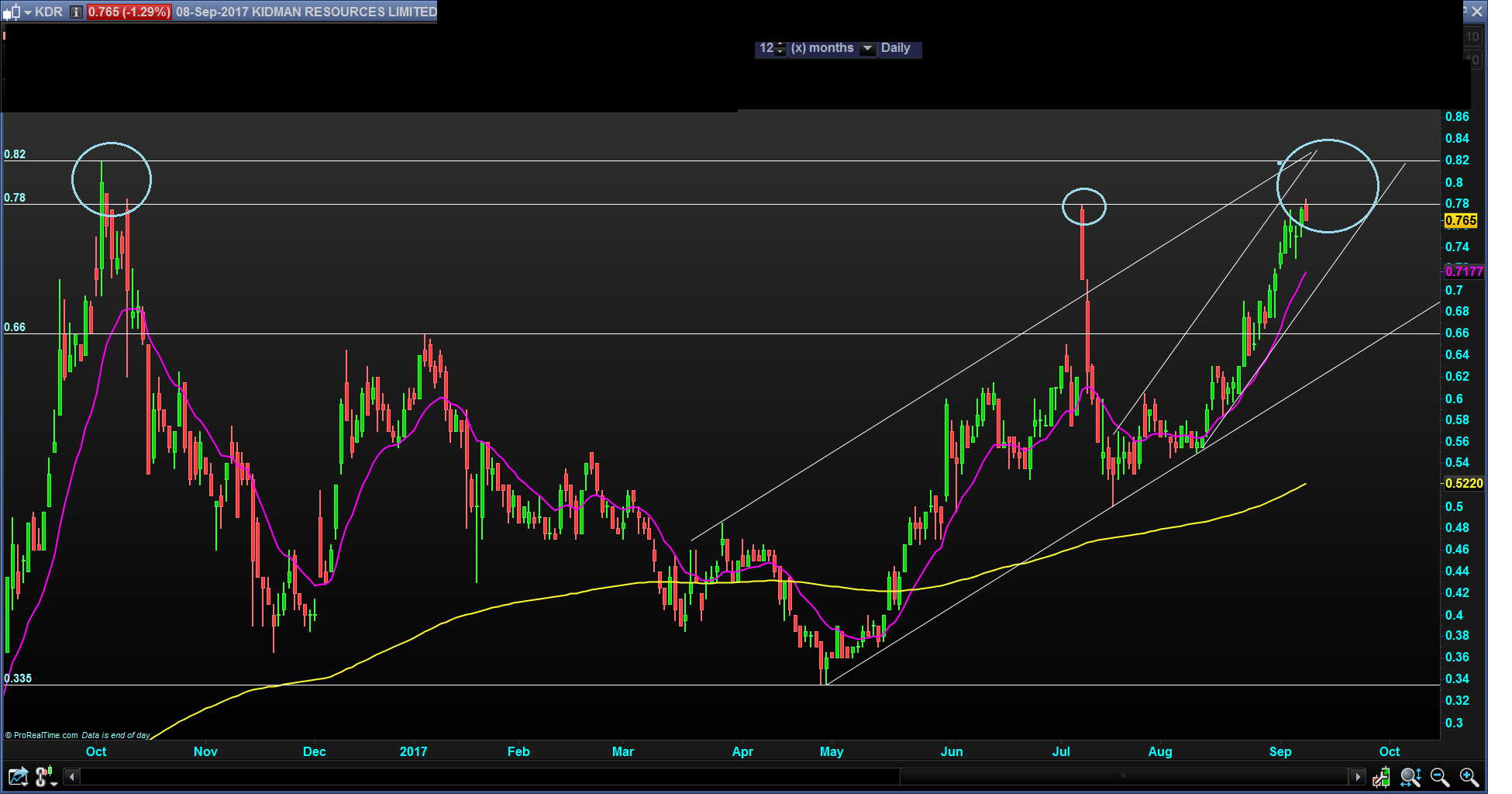
Task: Open the price chart settings wrench icon
Action: [1380, 776]
